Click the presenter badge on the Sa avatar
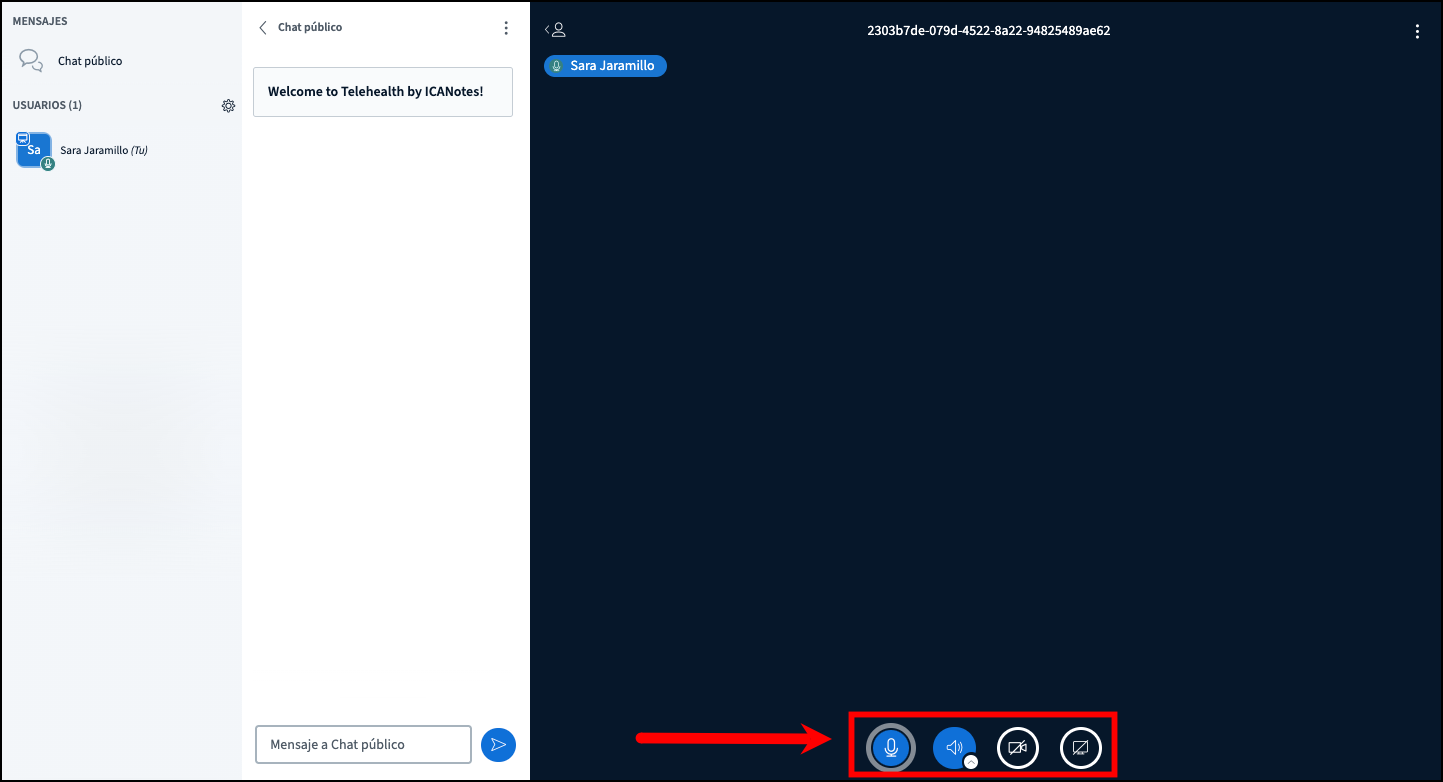This screenshot has height=782, width=1443. click(22, 139)
